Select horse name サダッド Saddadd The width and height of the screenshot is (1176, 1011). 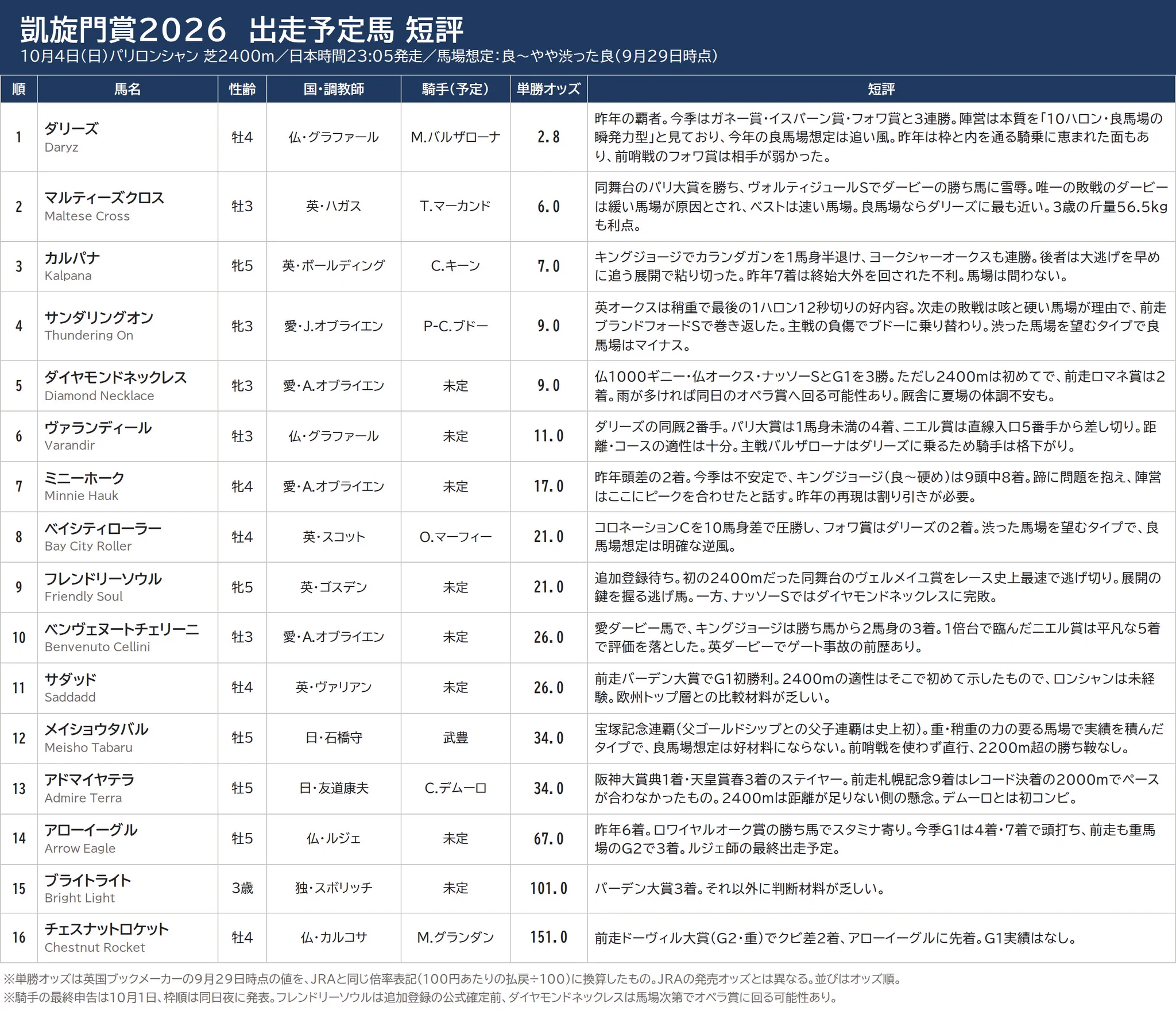coord(71,688)
